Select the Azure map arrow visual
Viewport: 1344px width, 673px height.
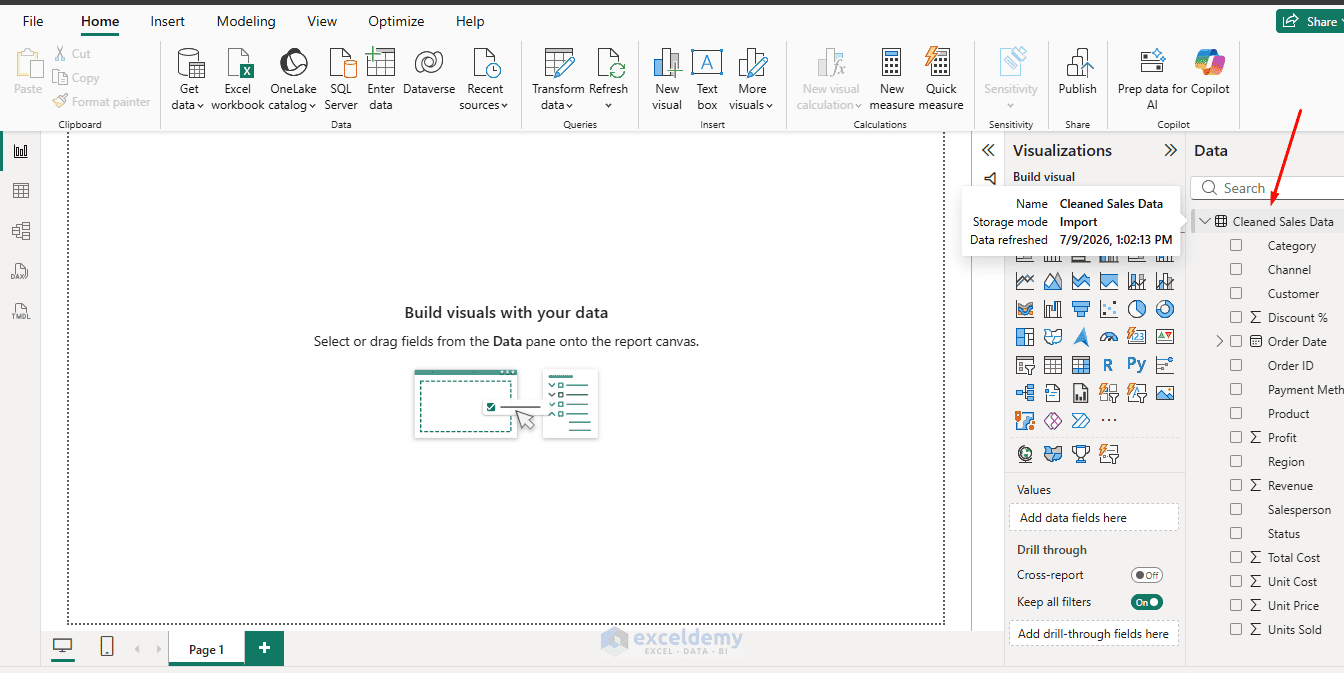point(1081,337)
